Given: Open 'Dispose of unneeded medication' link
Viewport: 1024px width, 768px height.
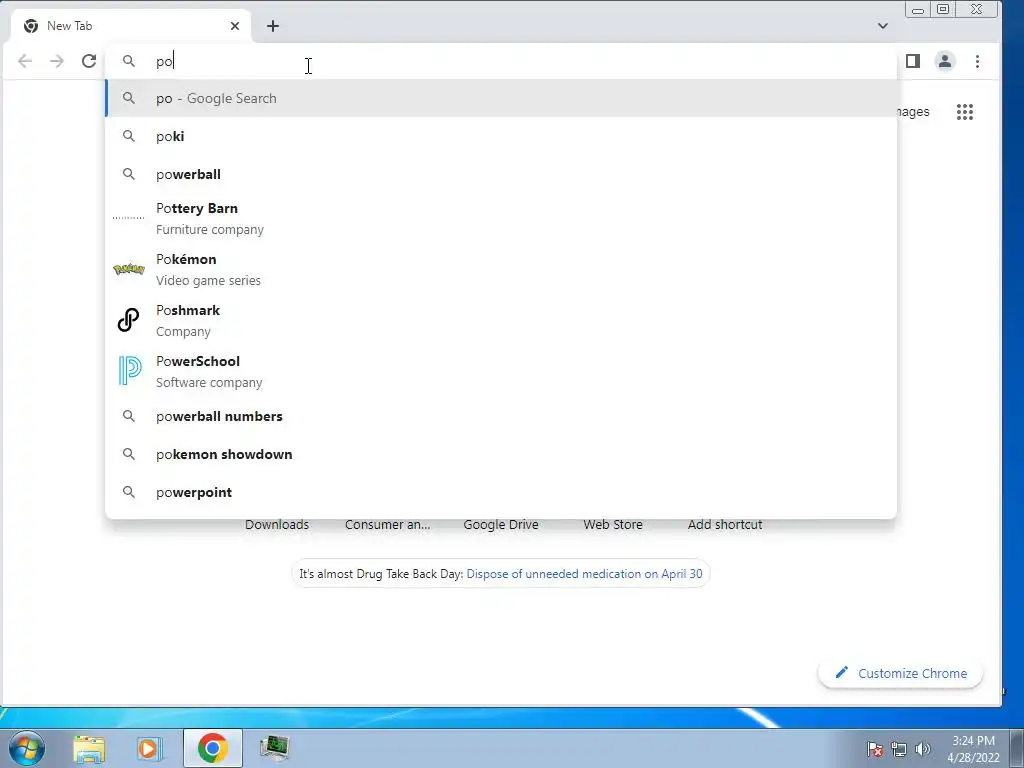Looking at the screenshot, I should [x=584, y=574].
